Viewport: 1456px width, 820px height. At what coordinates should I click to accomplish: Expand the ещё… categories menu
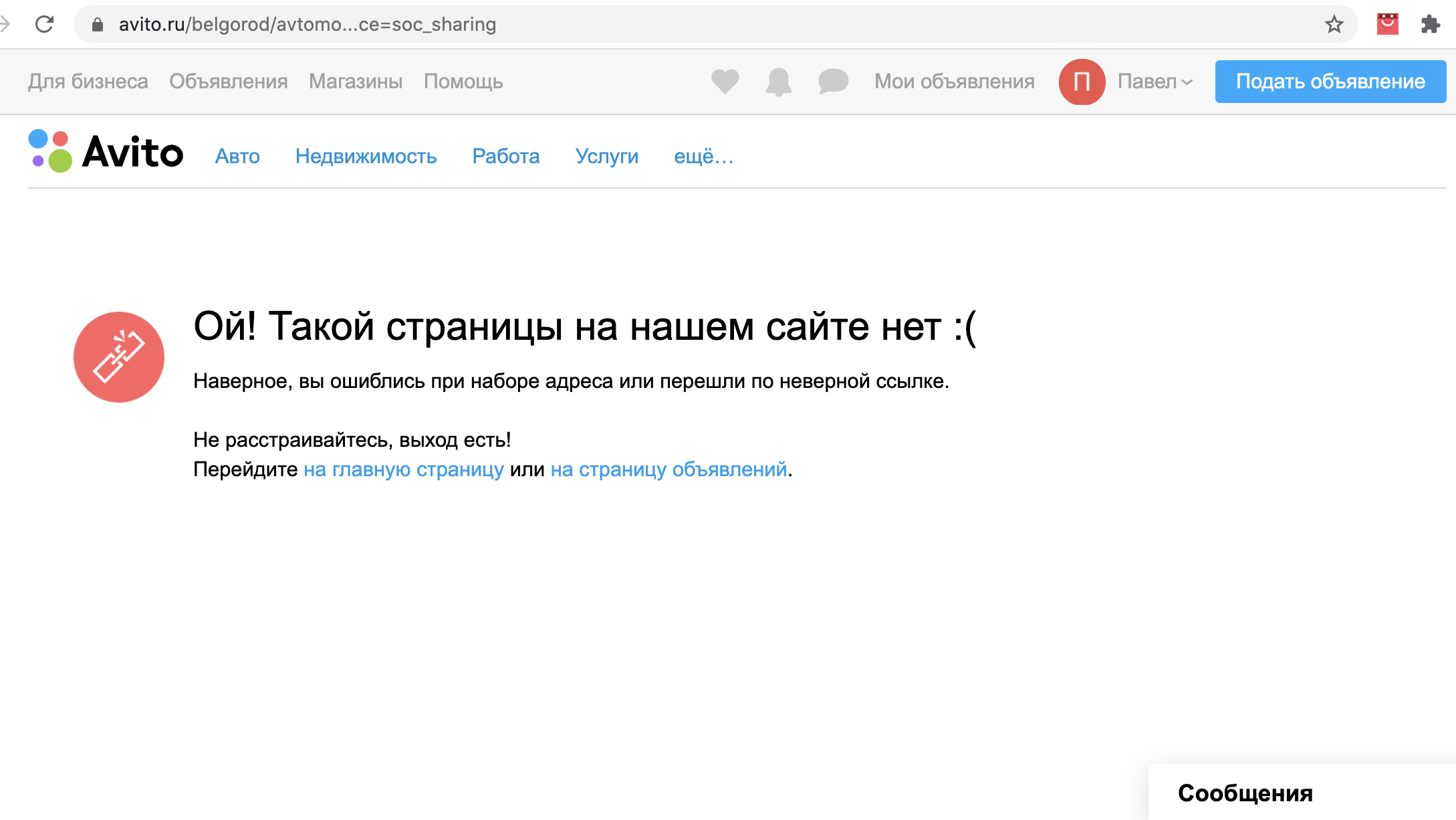click(703, 156)
